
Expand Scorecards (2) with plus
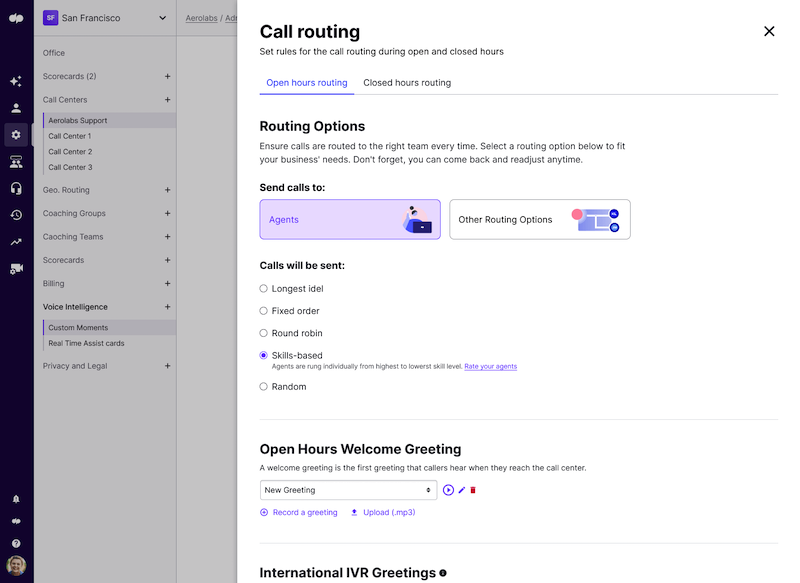pos(167,77)
